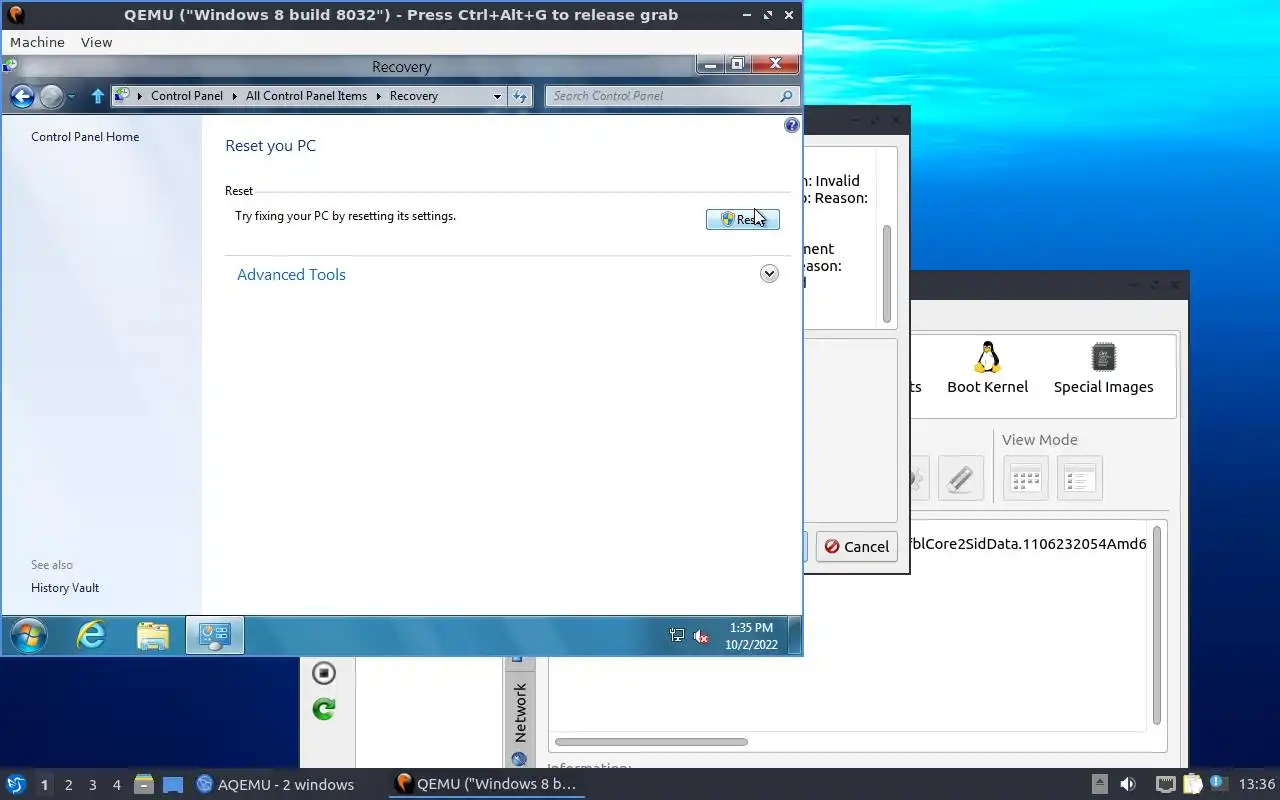The image size is (1280, 800).
Task: Click the AQEMU list vertical scrollbar
Action: coord(1157,625)
